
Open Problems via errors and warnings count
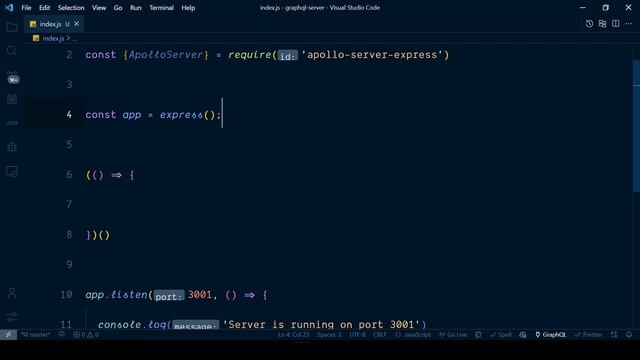[86, 335]
